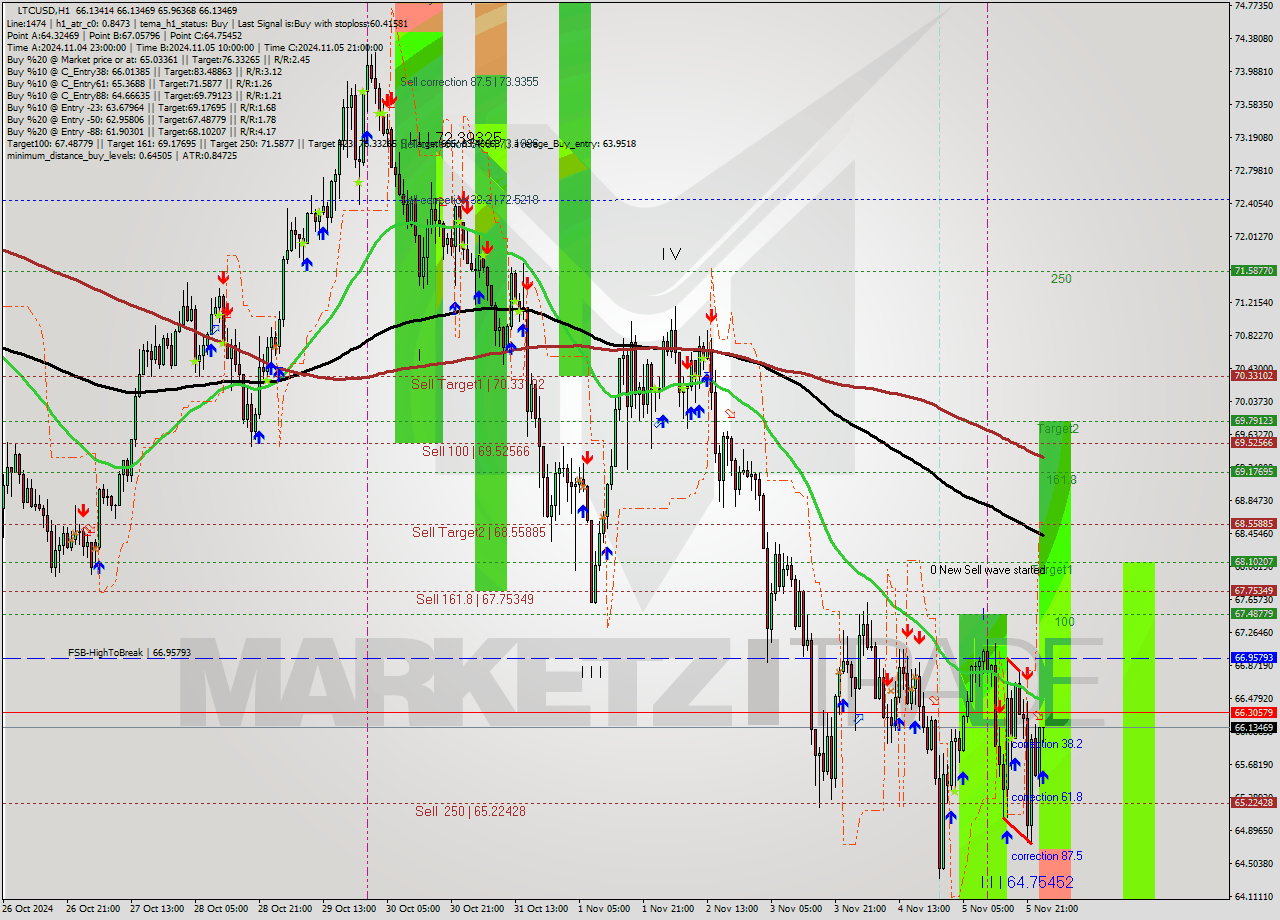Click the green 71.58770 price tag

[x=1253, y=270]
